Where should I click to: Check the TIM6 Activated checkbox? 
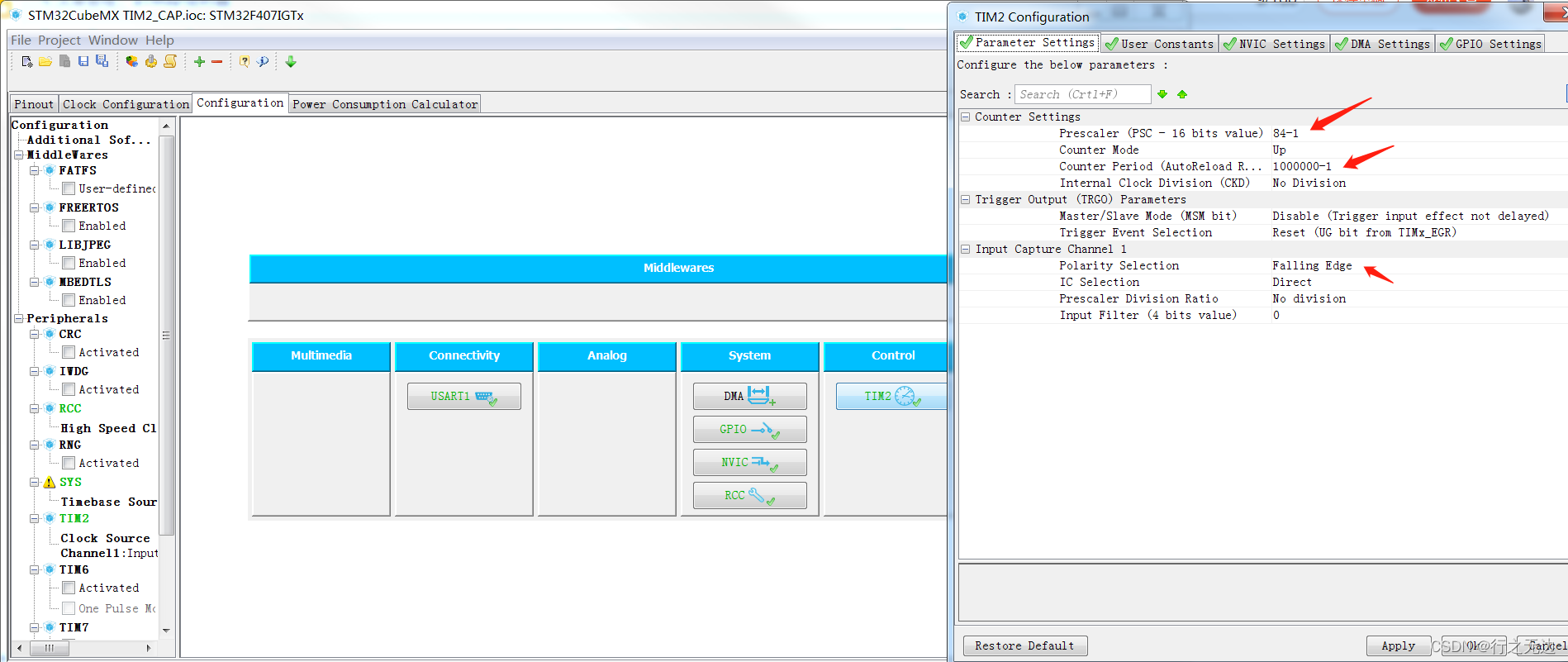(69, 588)
